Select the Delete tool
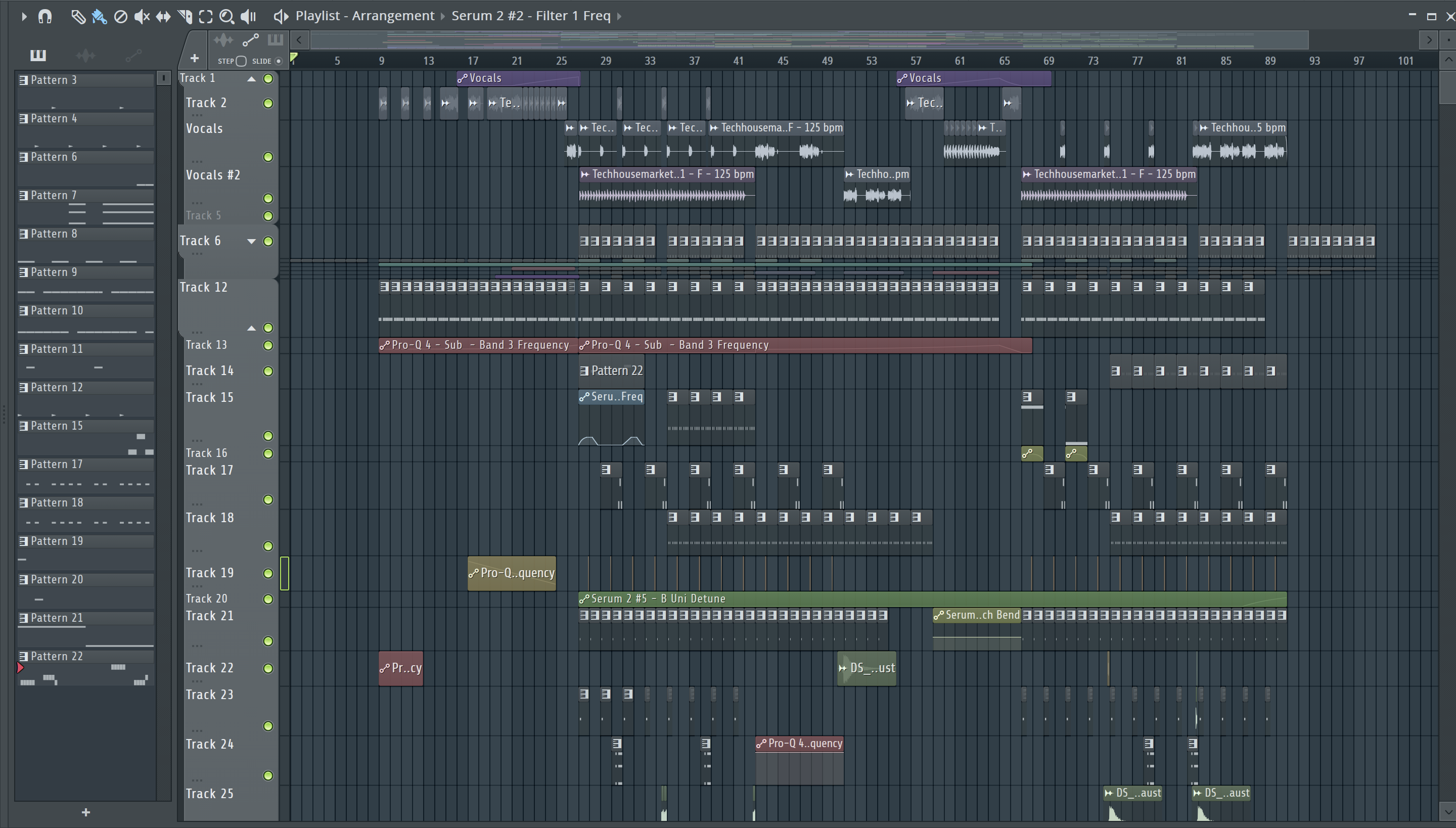1456x828 pixels. pos(120,17)
